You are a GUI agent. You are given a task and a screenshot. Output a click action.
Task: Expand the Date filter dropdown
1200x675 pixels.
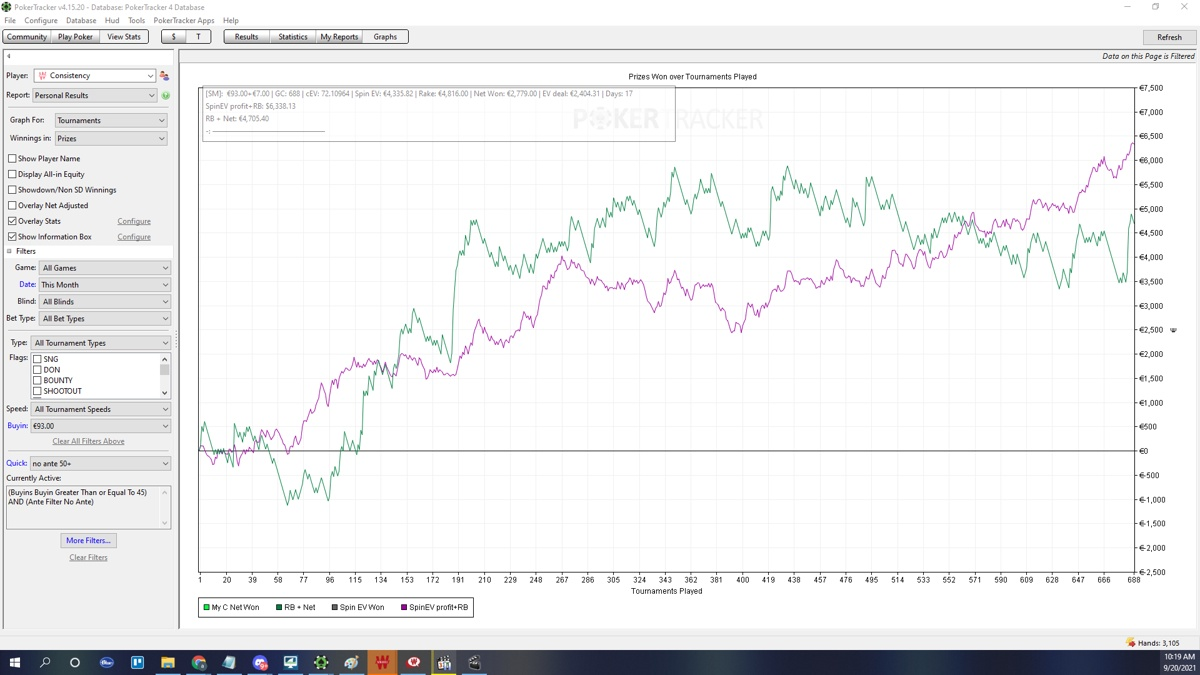pyautogui.click(x=104, y=285)
